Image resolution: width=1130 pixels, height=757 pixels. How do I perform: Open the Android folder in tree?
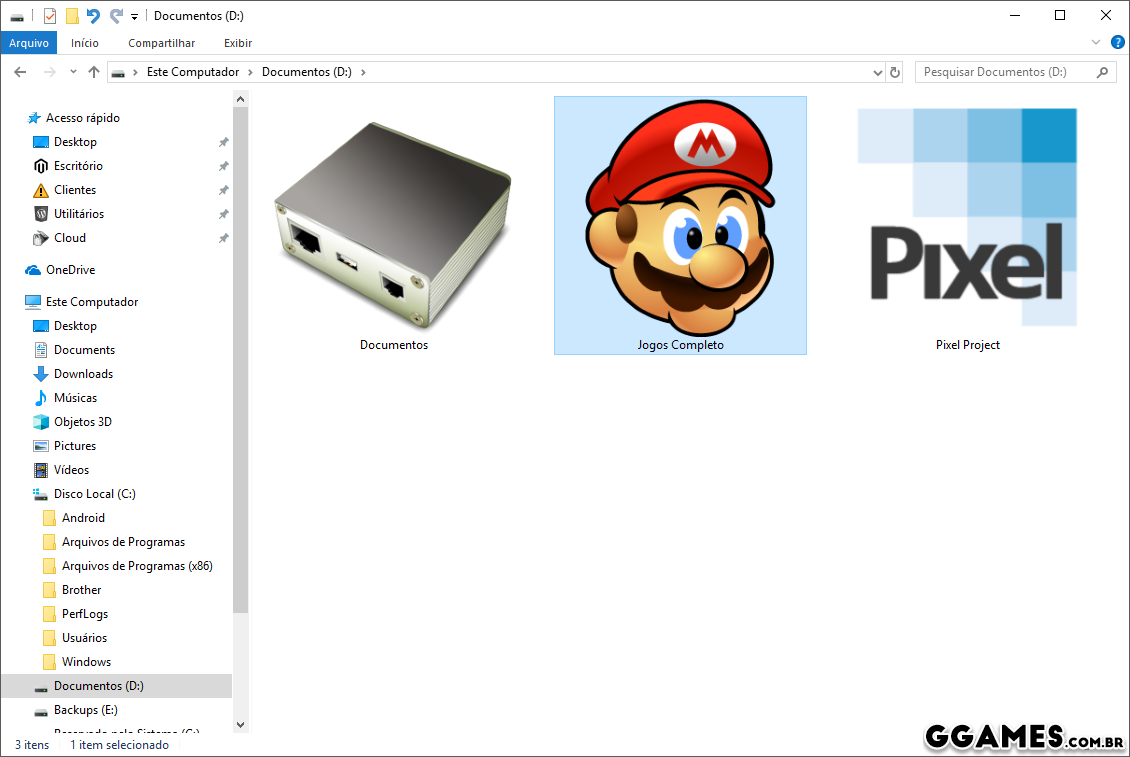[x=83, y=518]
